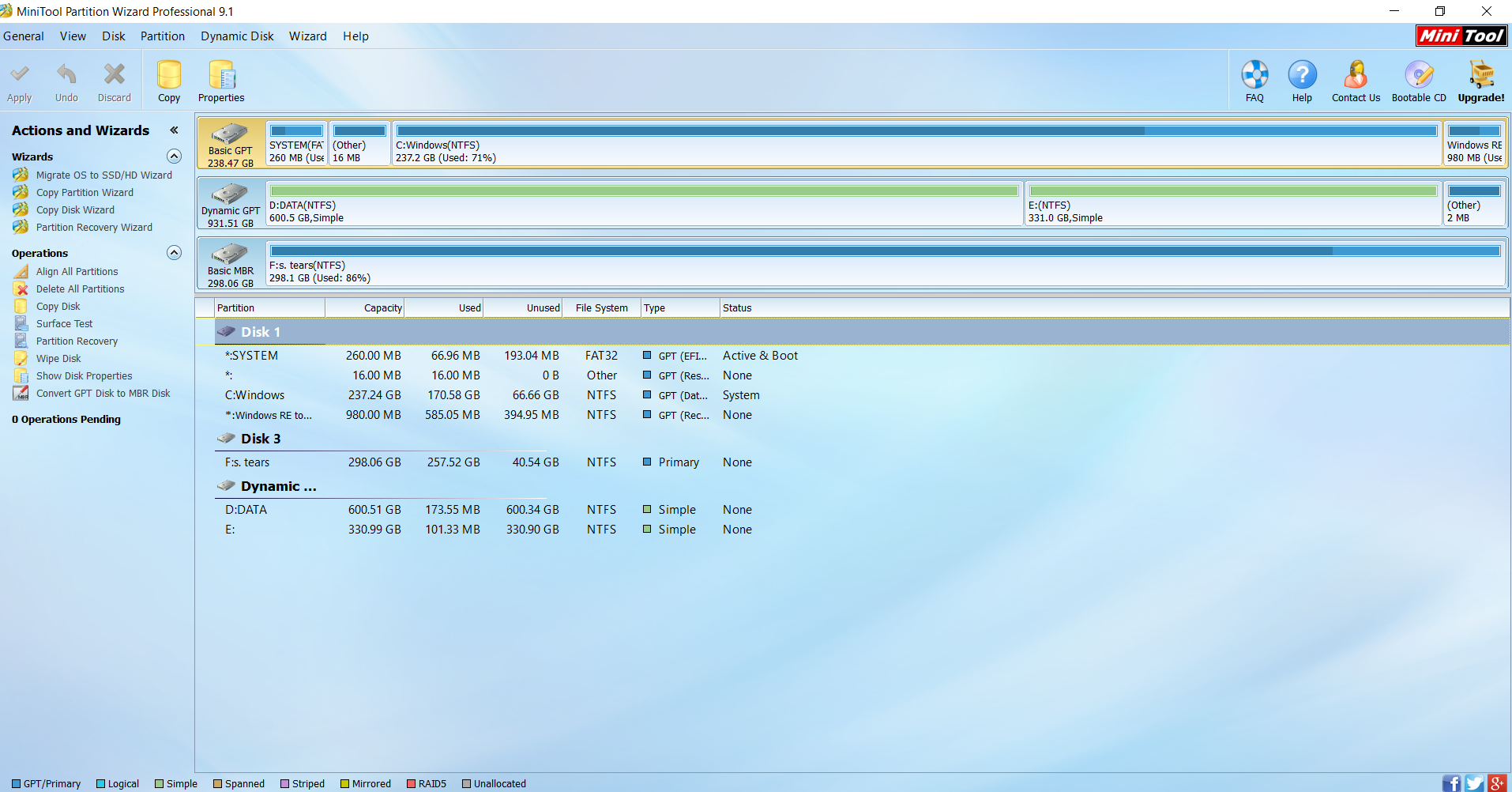Select the *:Windows RE to... row
The width and height of the screenshot is (1512, 792).
tap(861, 415)
